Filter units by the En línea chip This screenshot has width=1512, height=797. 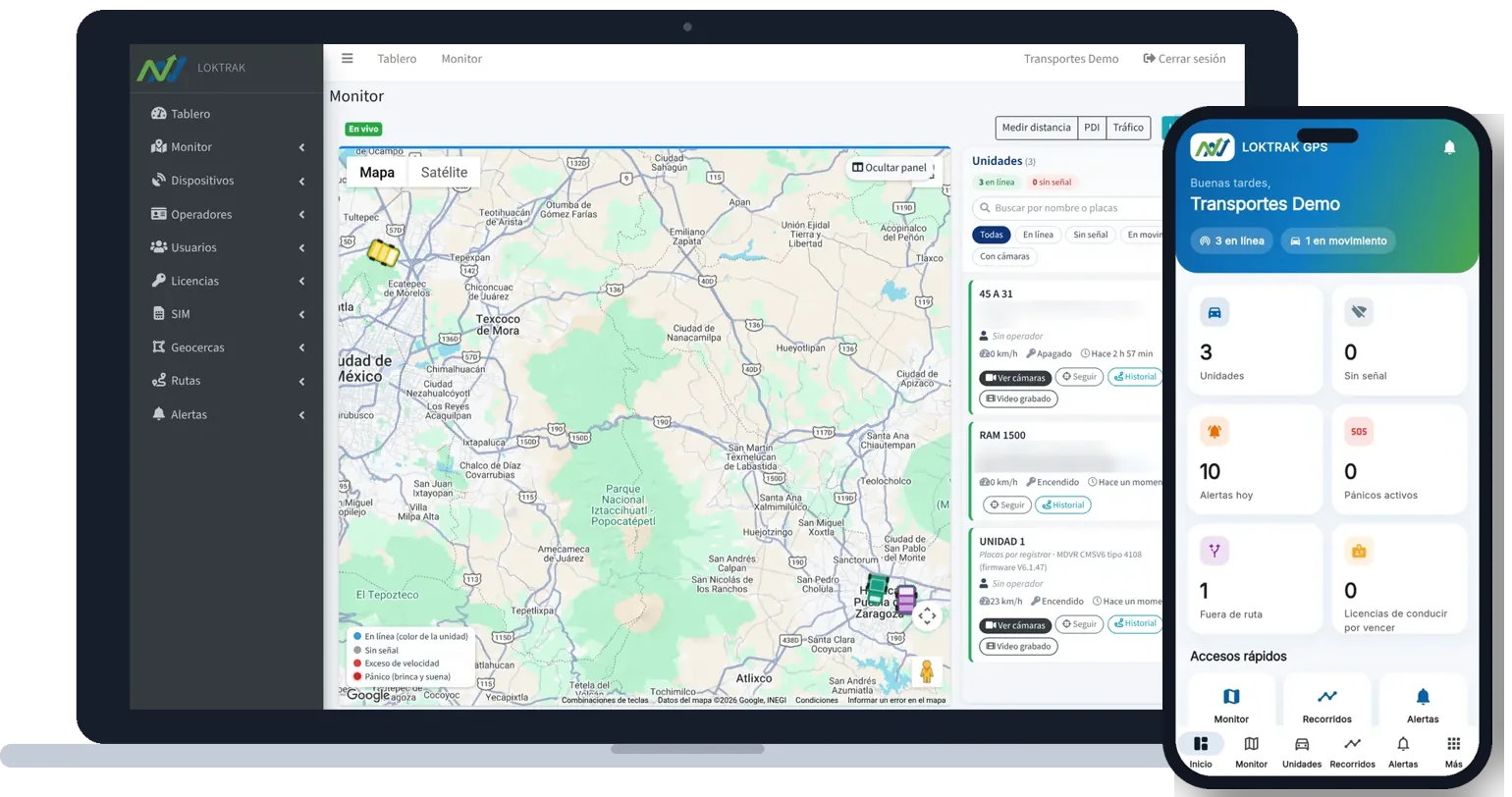click(1038, 235)
